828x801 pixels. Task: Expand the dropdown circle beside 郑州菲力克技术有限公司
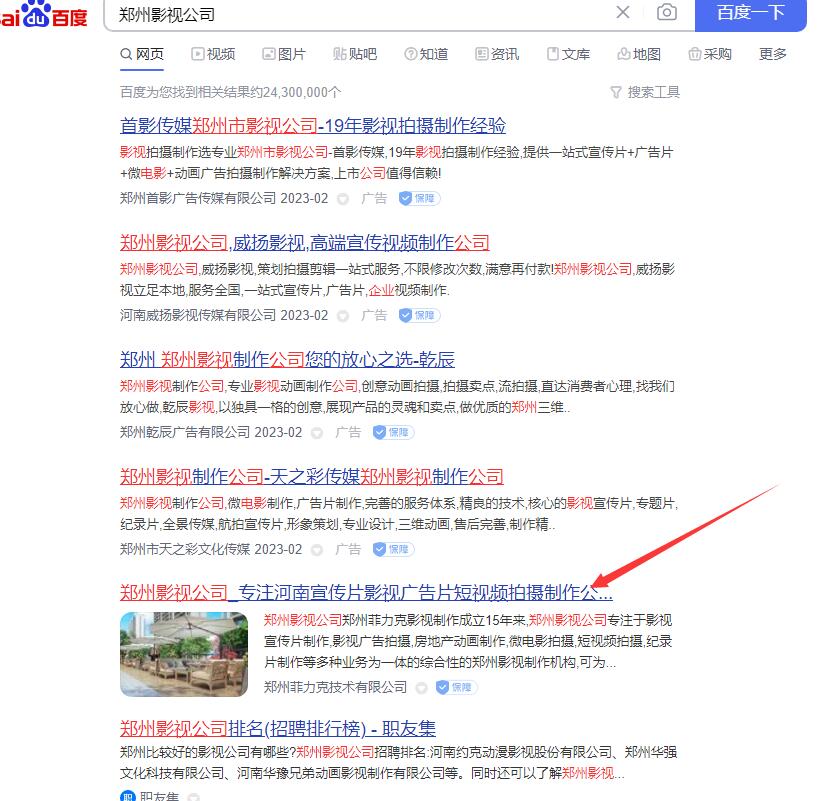(421, 688)
